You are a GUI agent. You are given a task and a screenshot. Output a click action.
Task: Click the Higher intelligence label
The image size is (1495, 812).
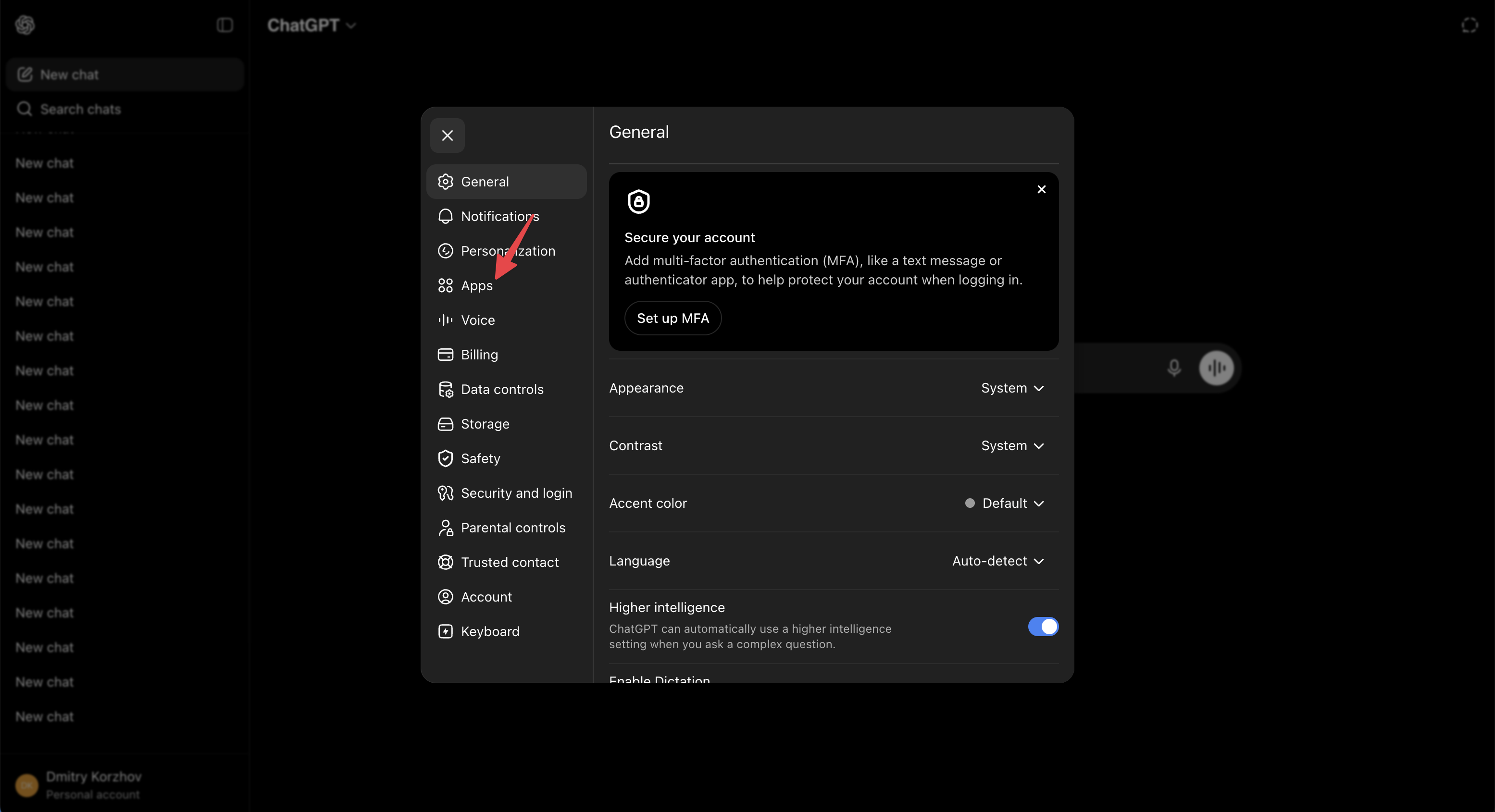[x=667, y=607]
